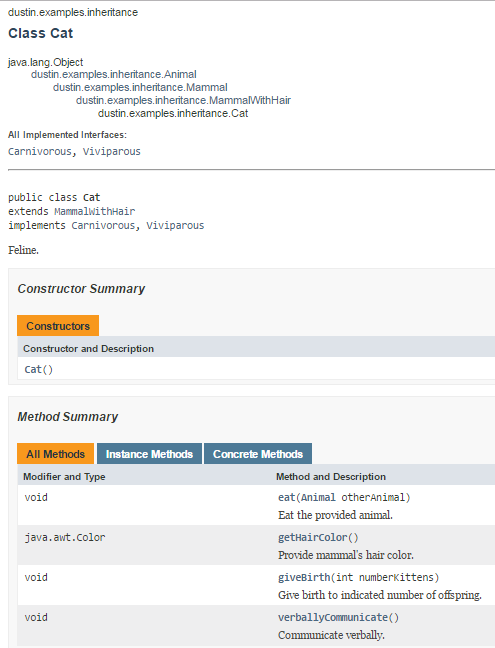Click the Method Summary heading
495x648 pixels.
pos(68,417)
